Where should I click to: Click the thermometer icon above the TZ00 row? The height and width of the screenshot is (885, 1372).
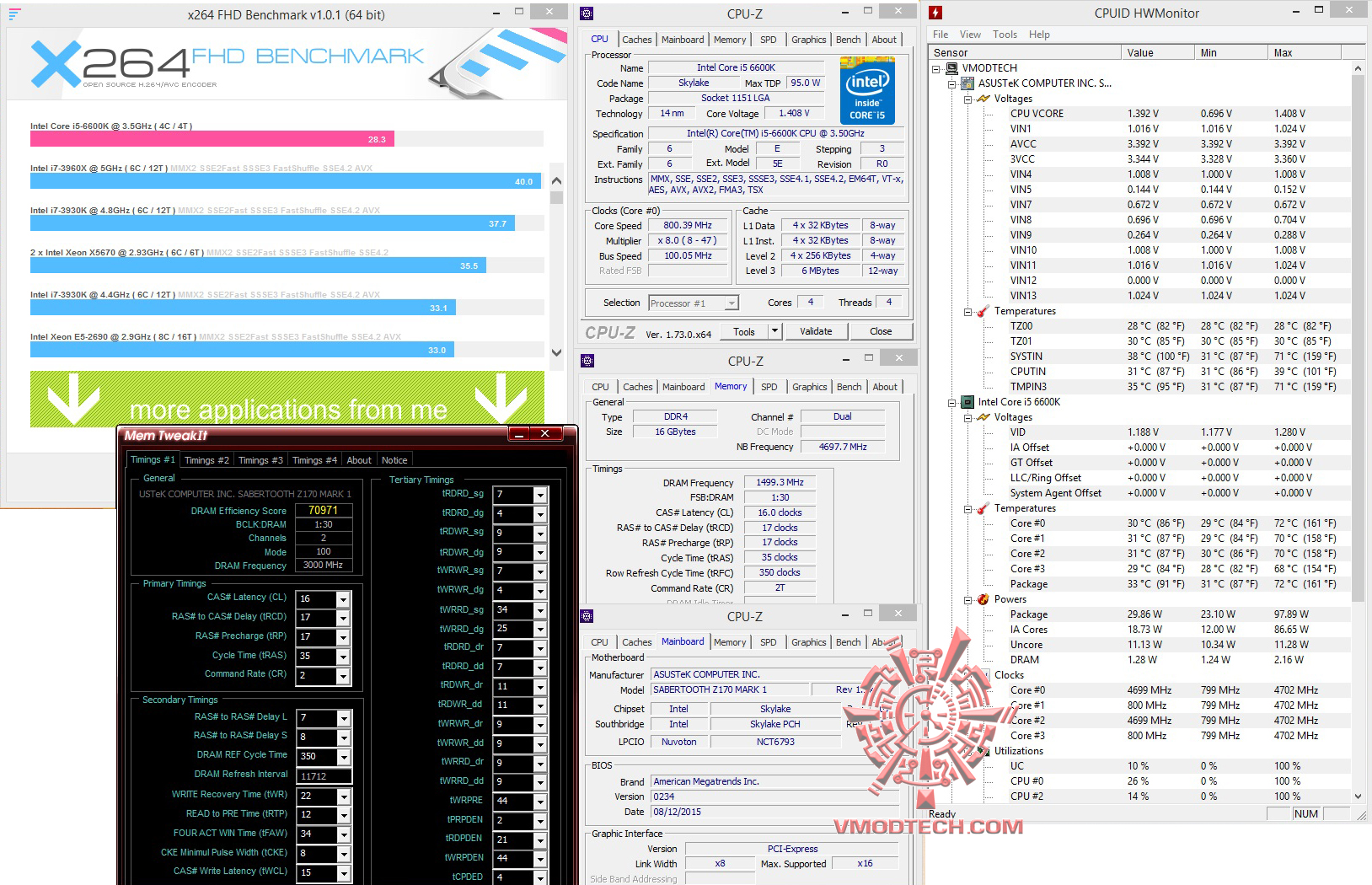pyautogui.click(x=983, y=311)
